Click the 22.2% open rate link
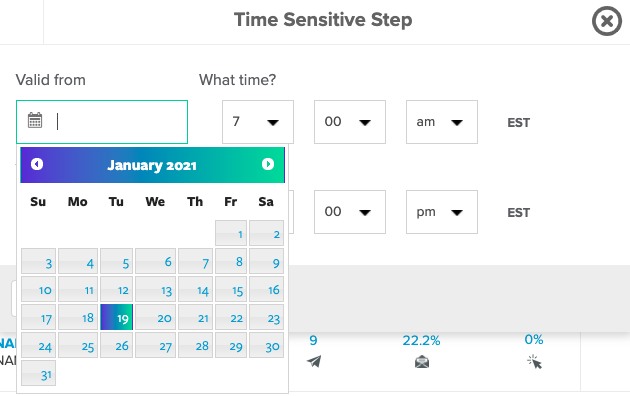Screen dimensions: 630x396 [421, 341]
